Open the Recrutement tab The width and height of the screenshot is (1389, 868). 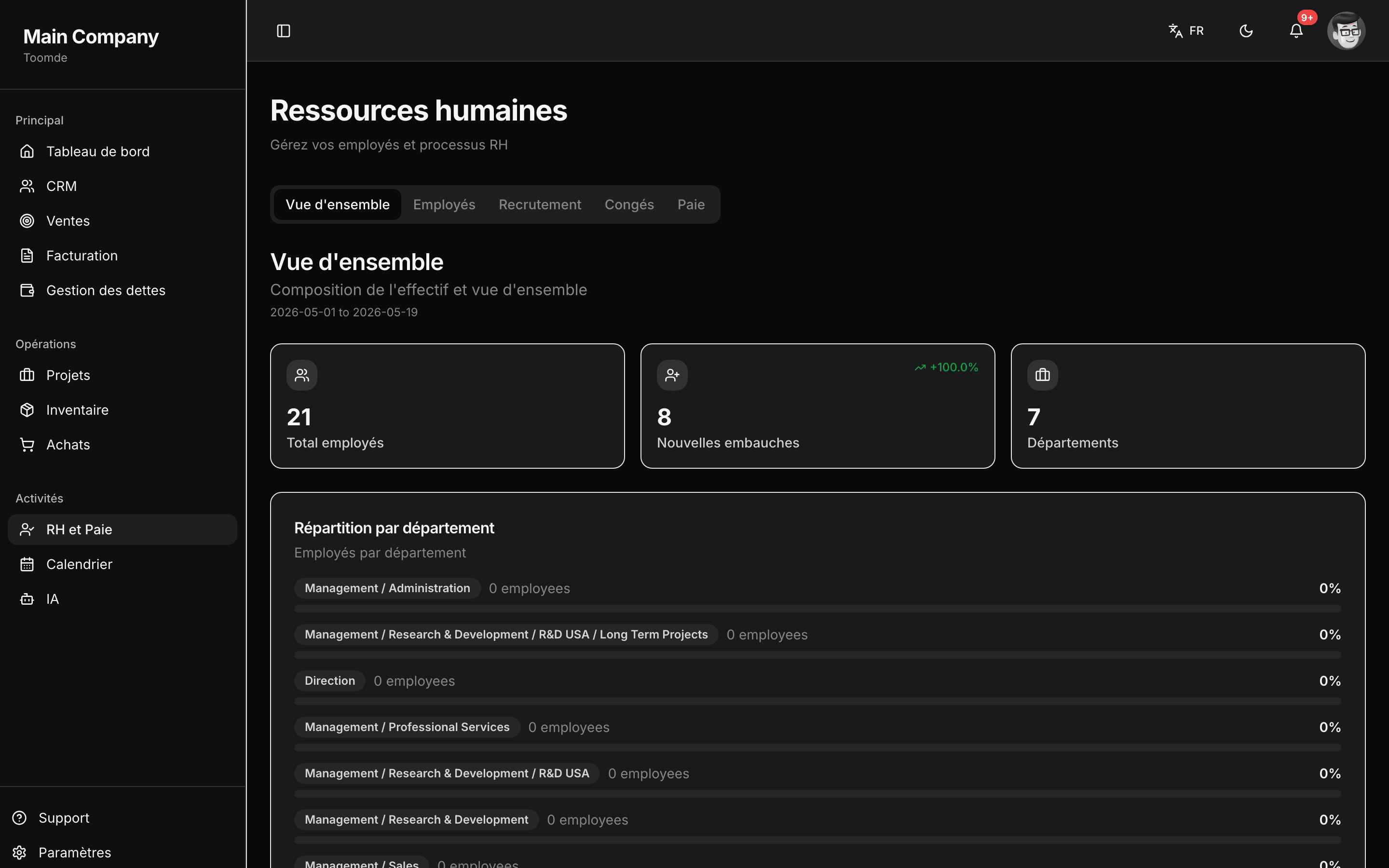click(x=540, y=204)
